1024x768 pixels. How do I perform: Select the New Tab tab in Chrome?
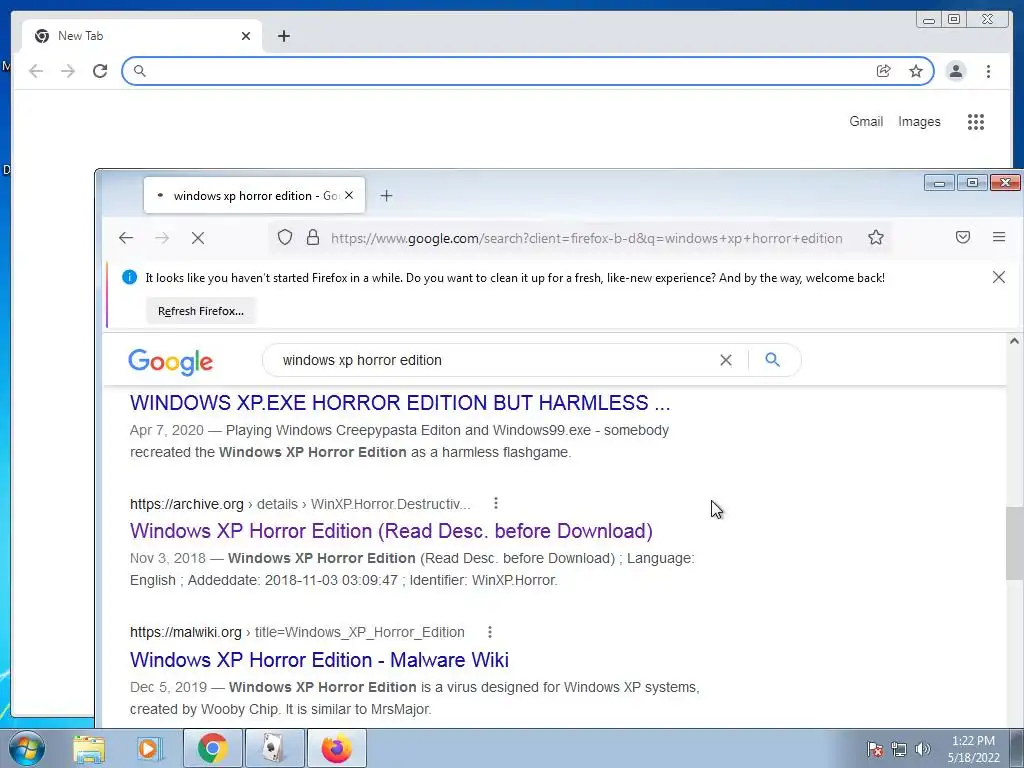pyautogui.click(x=142, y=36)
